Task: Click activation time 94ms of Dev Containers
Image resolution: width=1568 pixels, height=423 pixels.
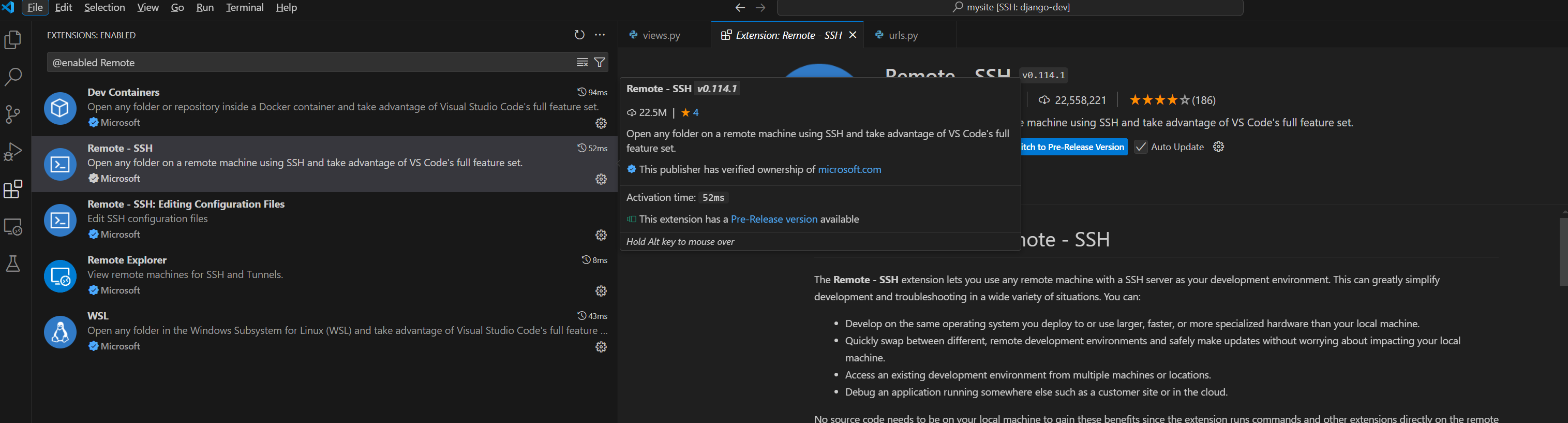Action: 592,92
